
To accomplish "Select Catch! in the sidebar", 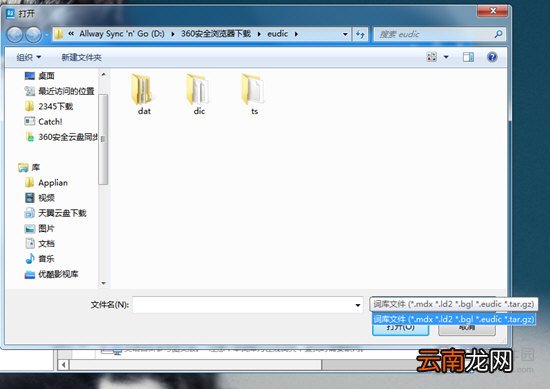I will 43,122.
